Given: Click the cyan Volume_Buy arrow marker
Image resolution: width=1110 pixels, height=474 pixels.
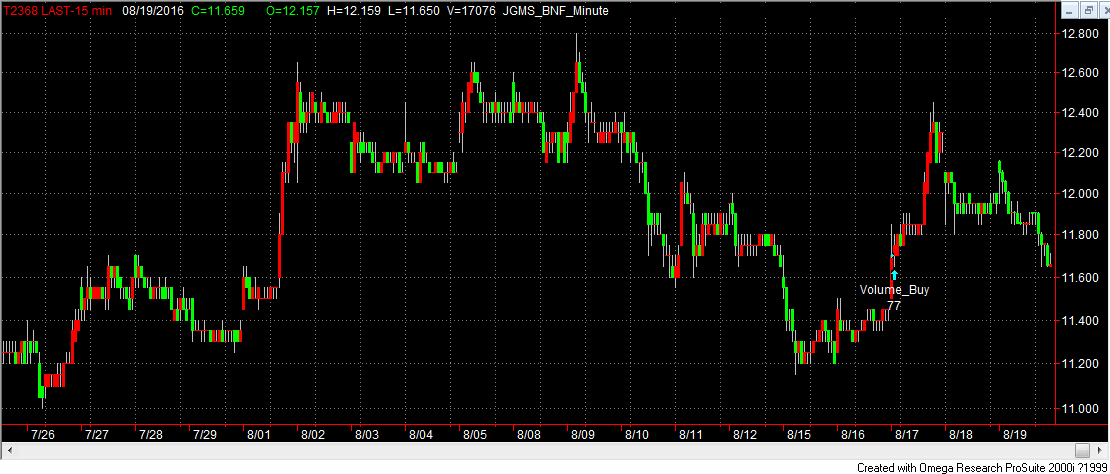Looking at the screenshot, I should click(x=894, y=274).
